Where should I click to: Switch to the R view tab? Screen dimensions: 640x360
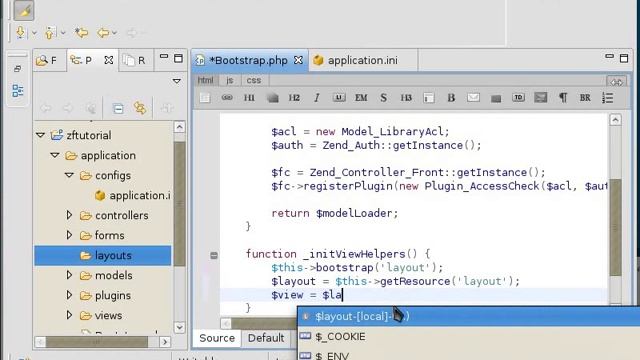pos(135,60)
